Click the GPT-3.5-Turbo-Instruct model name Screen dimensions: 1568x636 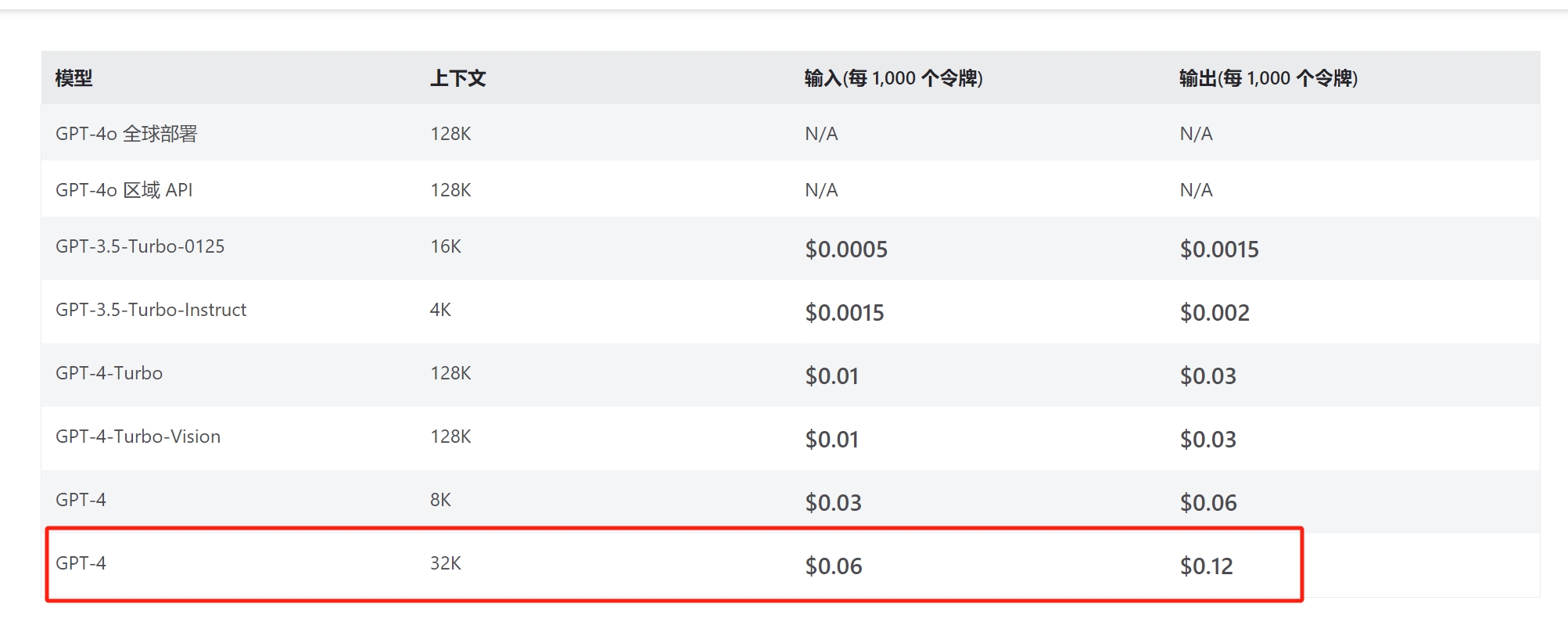[151, 310]
